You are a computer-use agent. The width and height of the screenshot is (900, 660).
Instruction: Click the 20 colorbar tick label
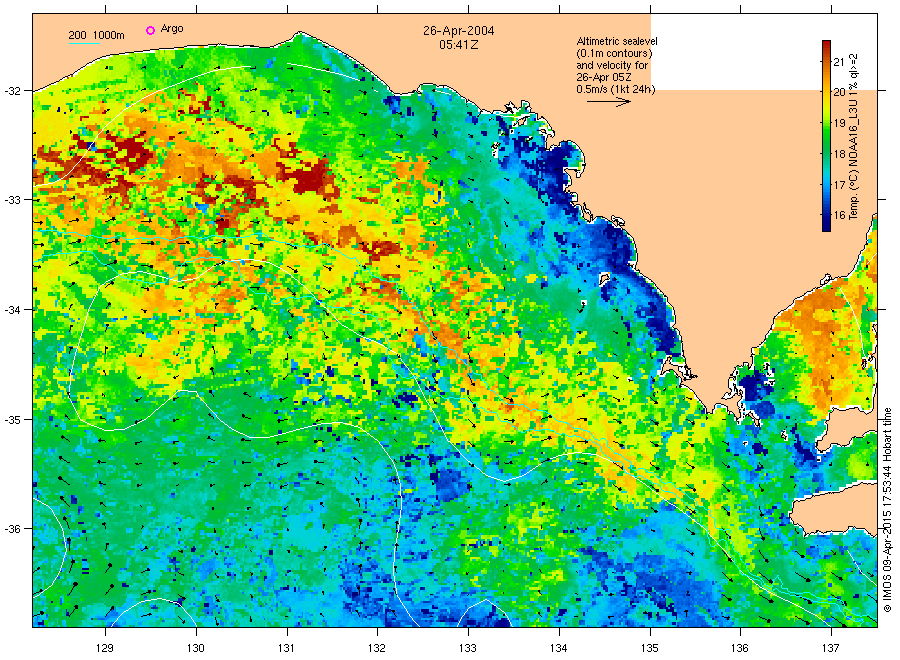point(839,92)
